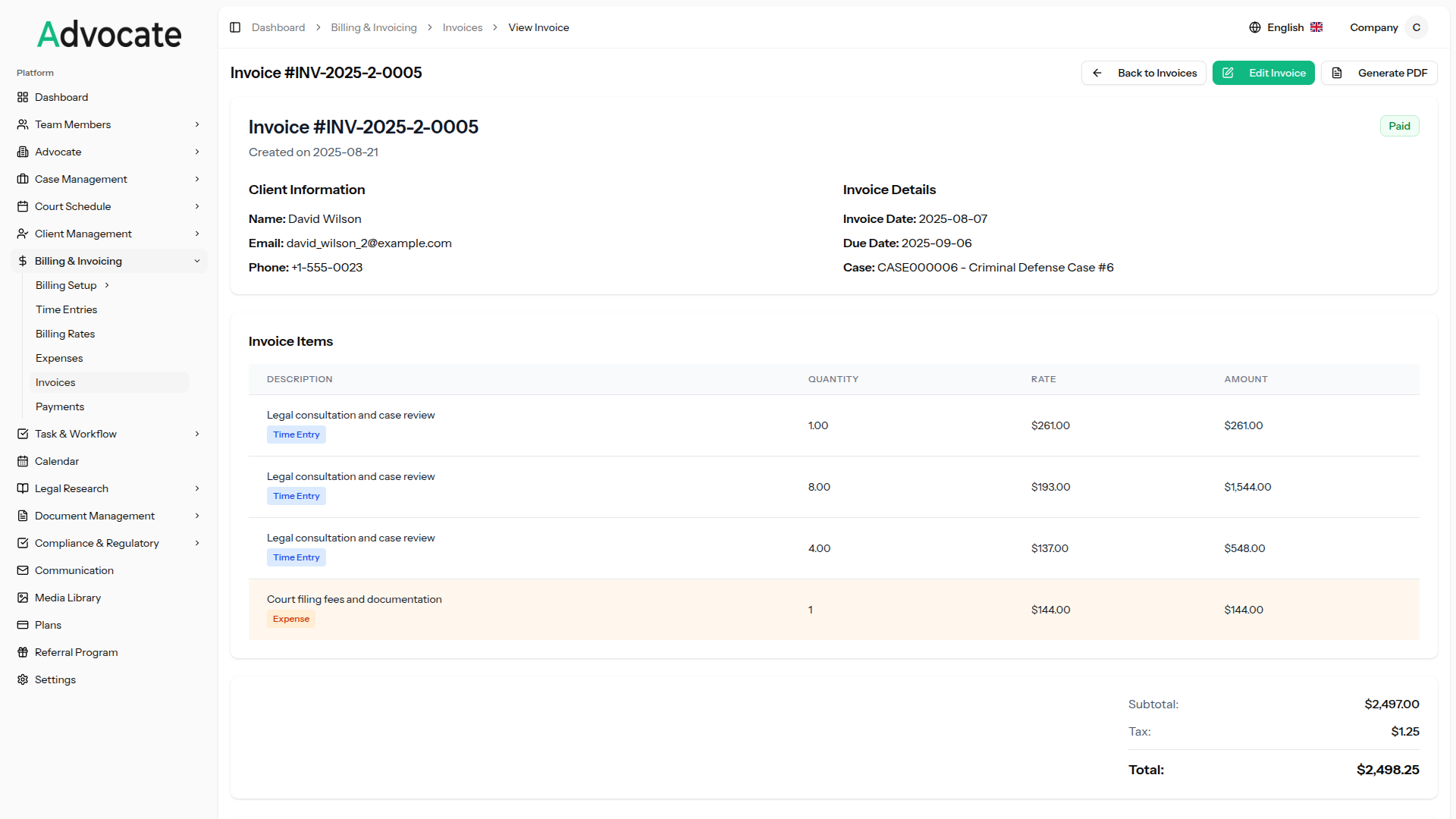Open Payments in sidebar
1456x819 pixels.
point(60,406)
